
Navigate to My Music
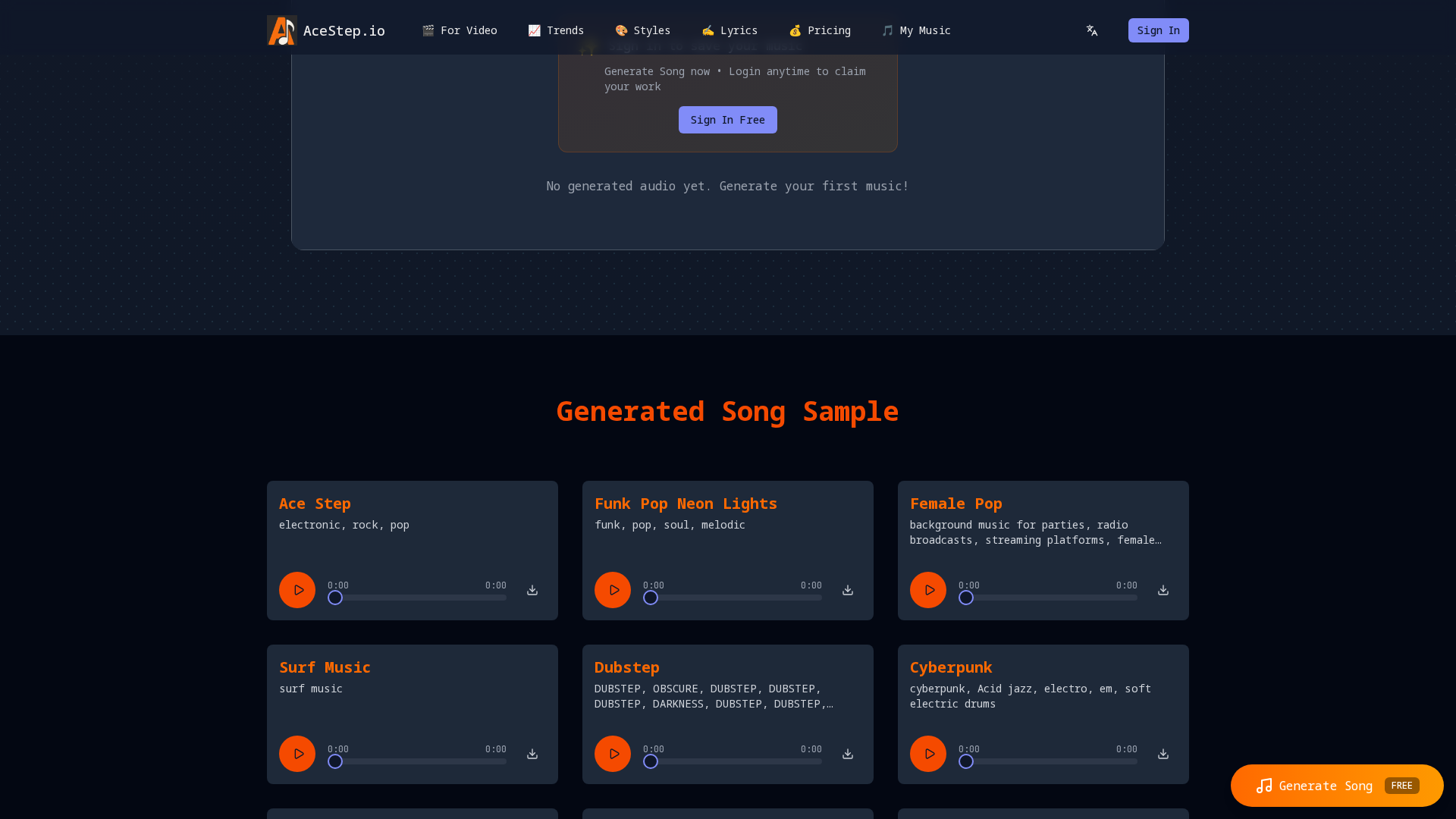click(916, 30)
